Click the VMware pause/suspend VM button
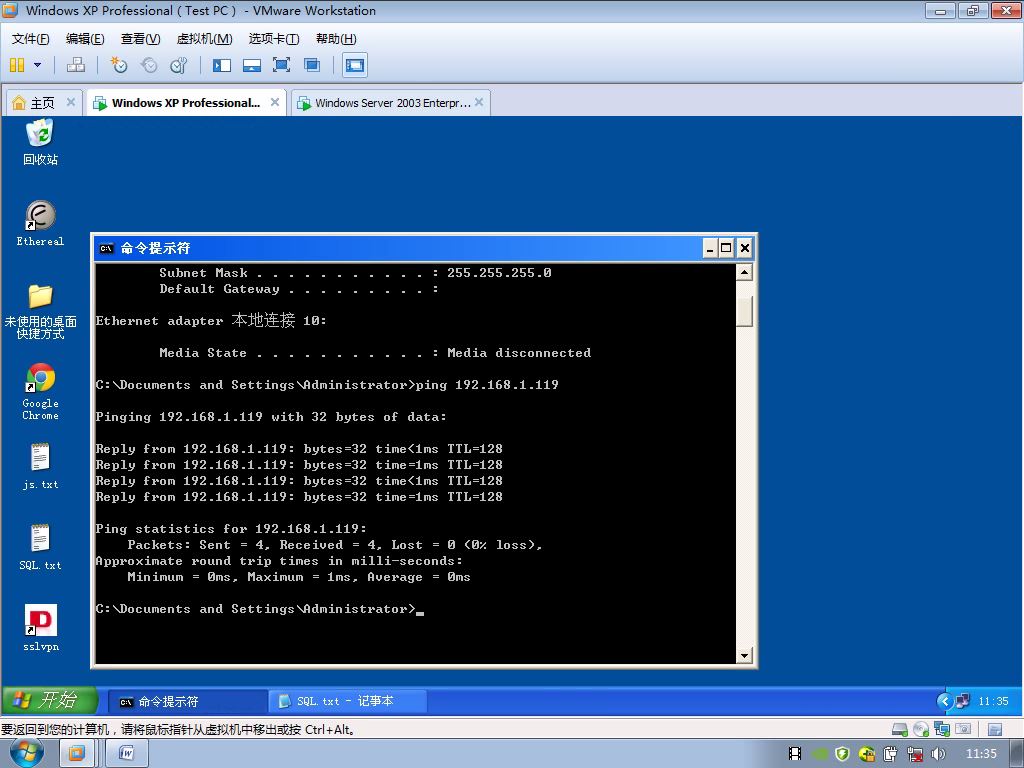This screenshot has height=768, width=1024. 17,65
